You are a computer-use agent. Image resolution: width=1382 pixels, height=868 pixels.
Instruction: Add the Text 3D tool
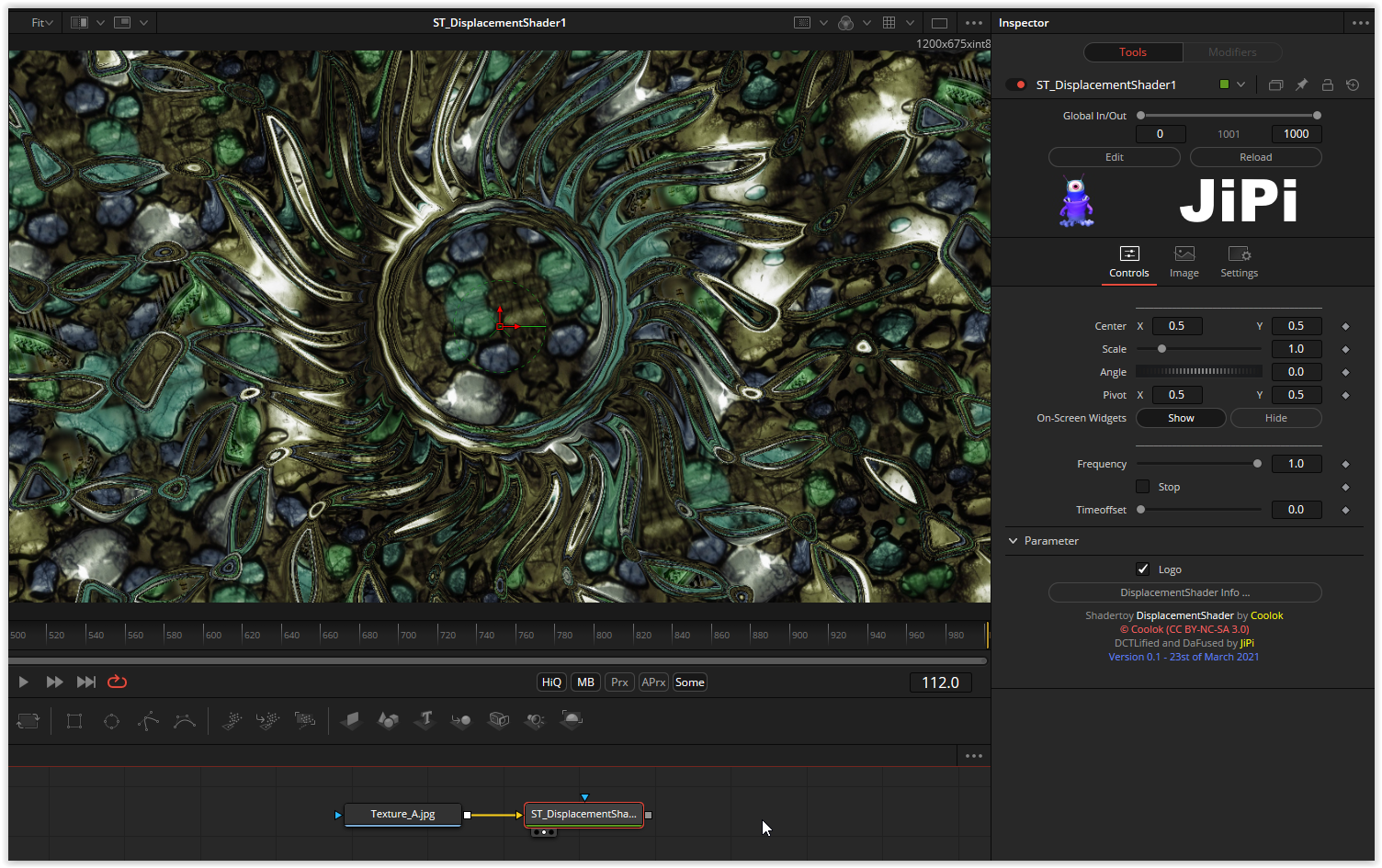(425, 721)
